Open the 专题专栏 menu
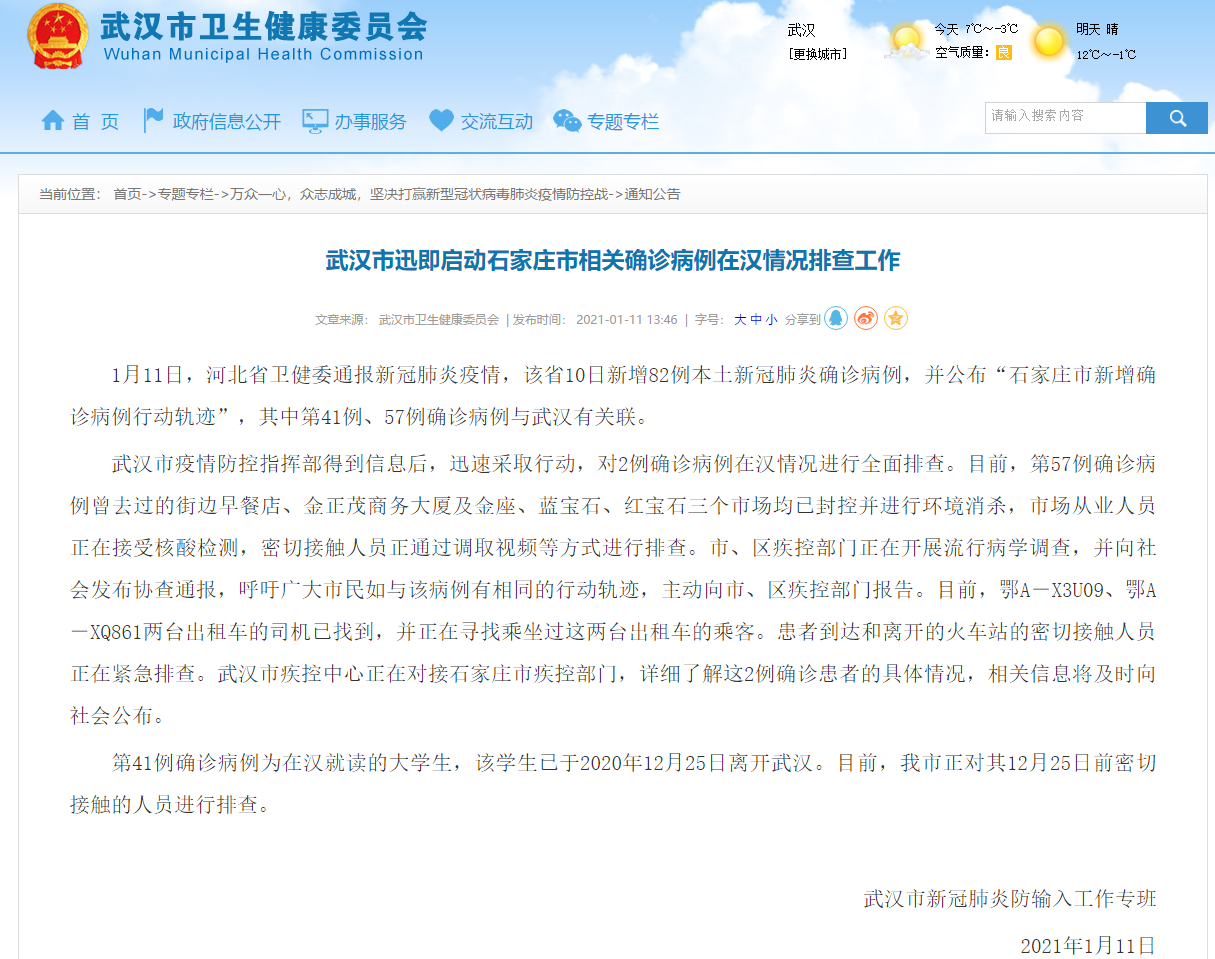 pyautogui.click(x=607, y=122)
